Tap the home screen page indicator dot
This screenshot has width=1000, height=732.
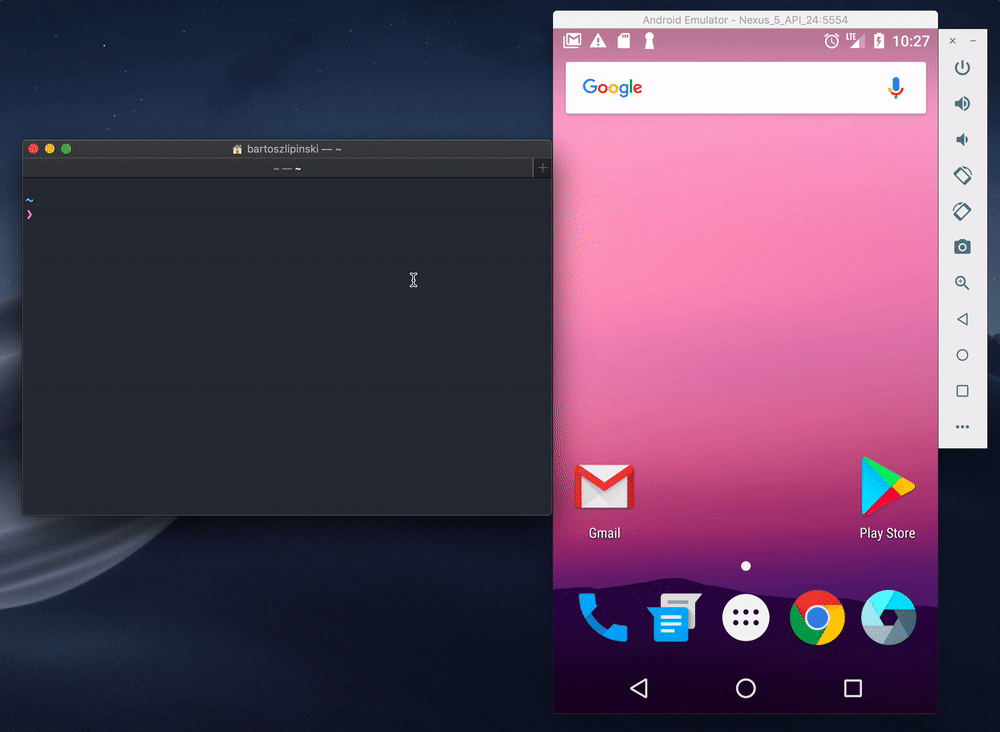[746, 566]
